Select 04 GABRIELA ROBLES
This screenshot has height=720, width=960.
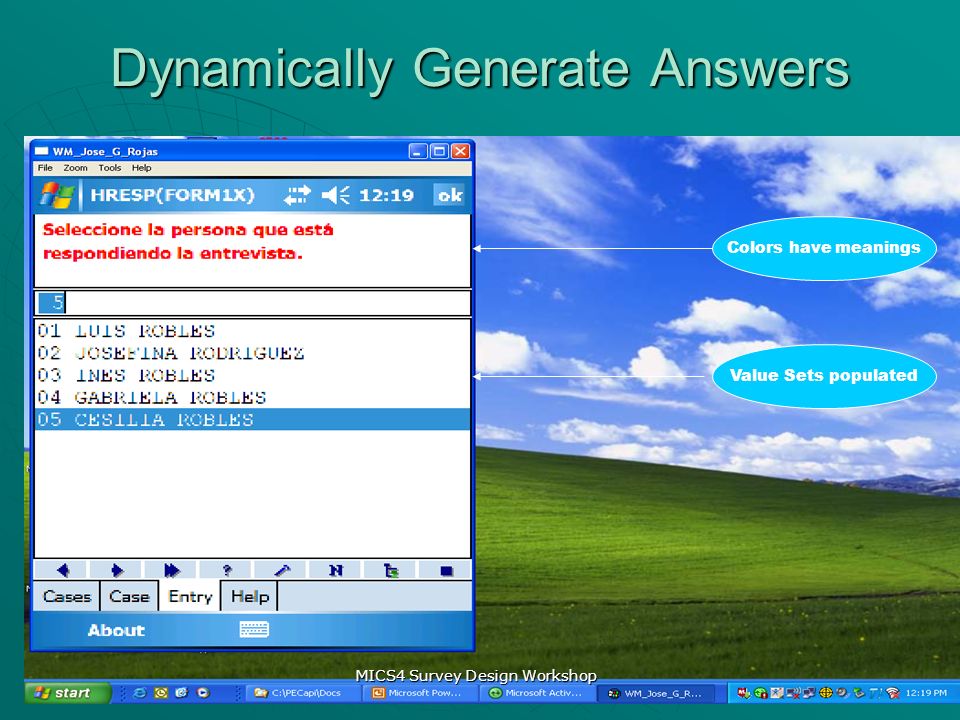point(252,397)
